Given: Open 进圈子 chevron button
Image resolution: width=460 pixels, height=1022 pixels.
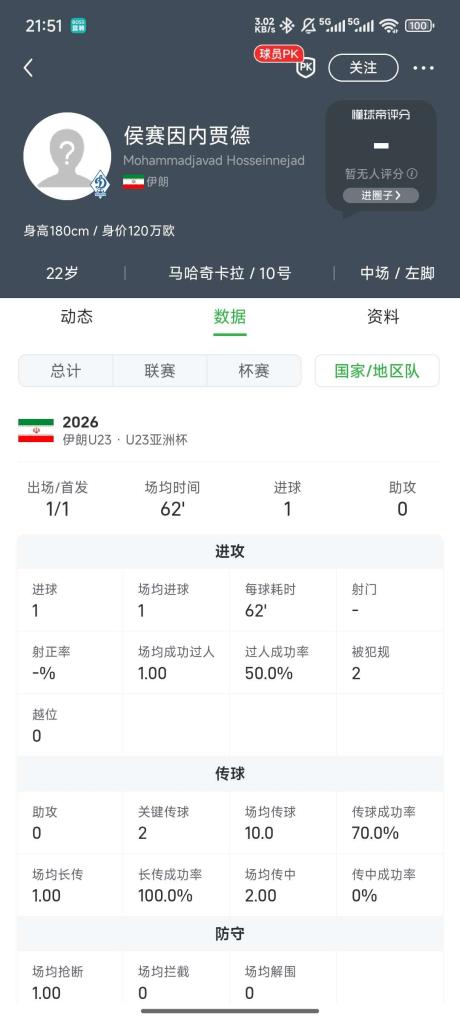Looking at the screenshot, I should pyautogui.click(x=381, y=195).
